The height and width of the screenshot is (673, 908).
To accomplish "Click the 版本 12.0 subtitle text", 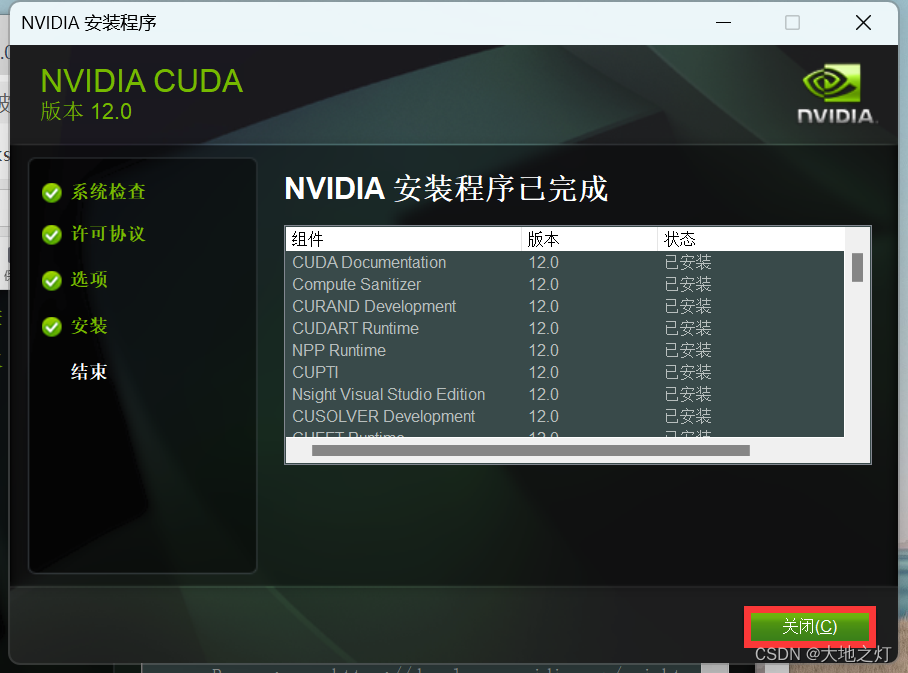I will pos(86,111).
